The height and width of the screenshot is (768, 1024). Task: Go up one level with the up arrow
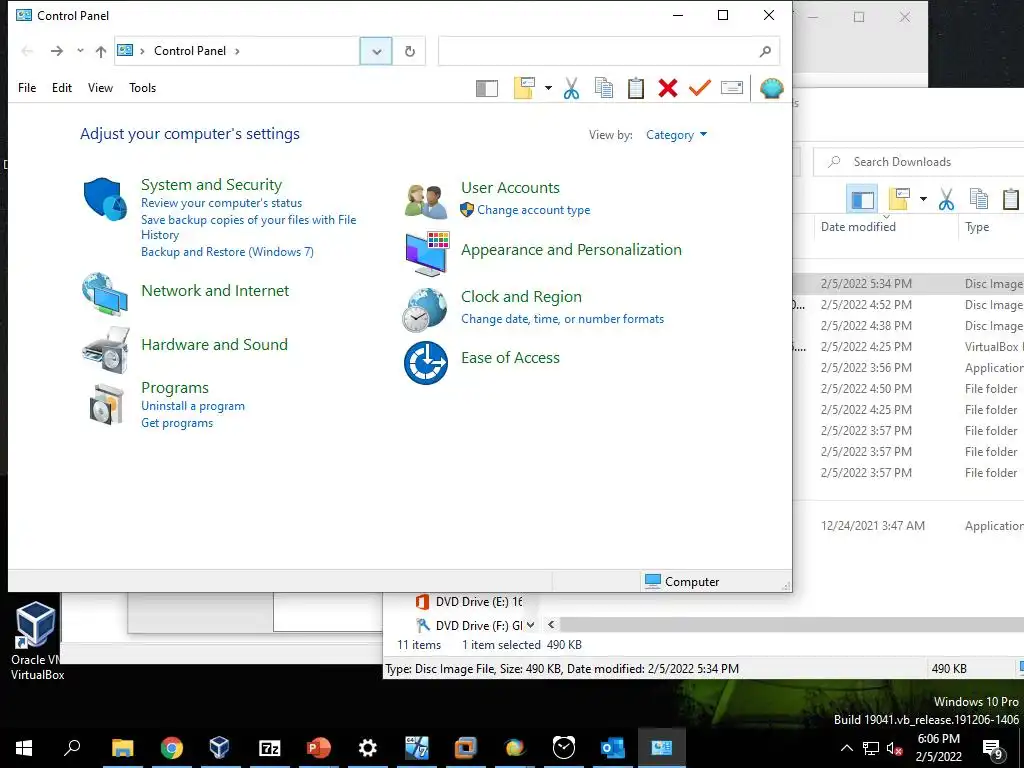point(101,51)
